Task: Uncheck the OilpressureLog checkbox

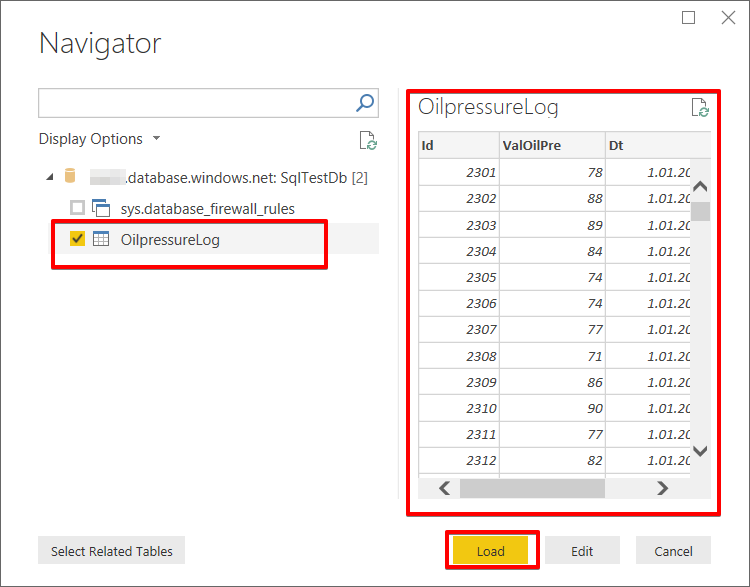Action: click(x=77, y=239)
